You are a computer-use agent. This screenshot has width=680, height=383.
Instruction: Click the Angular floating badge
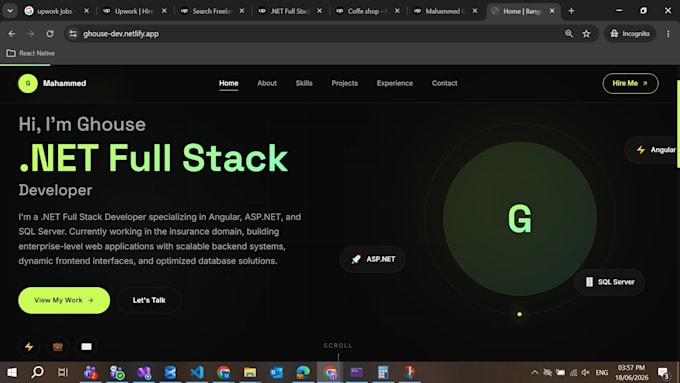point(652,150)
